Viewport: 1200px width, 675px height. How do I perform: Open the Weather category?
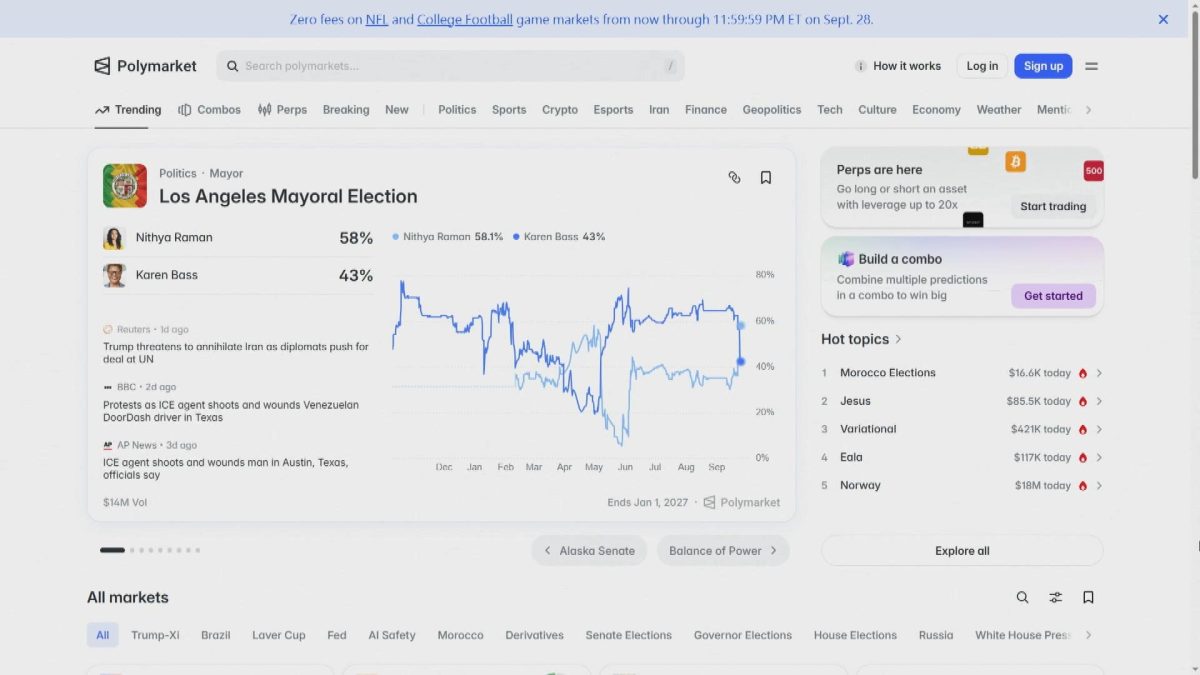(999, 110)
